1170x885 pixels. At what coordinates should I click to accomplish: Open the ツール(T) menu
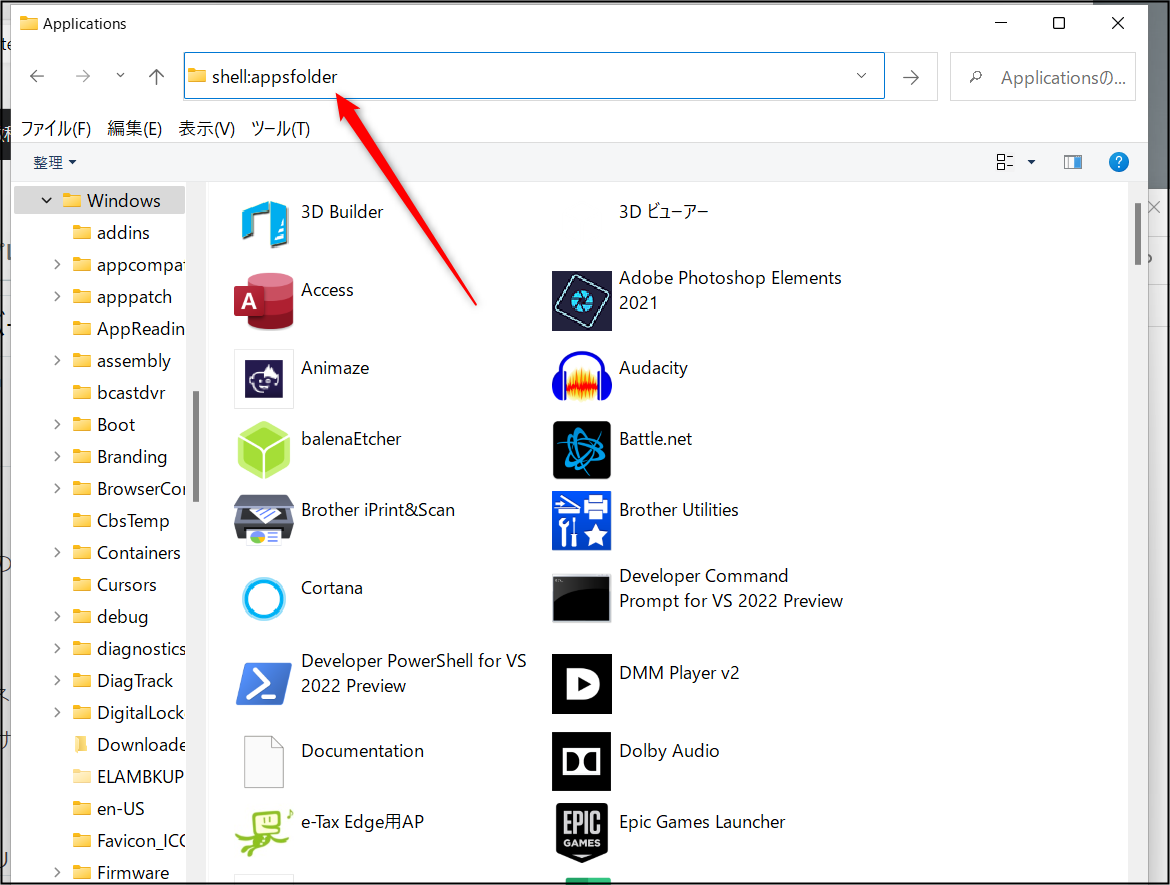point(281,128)
